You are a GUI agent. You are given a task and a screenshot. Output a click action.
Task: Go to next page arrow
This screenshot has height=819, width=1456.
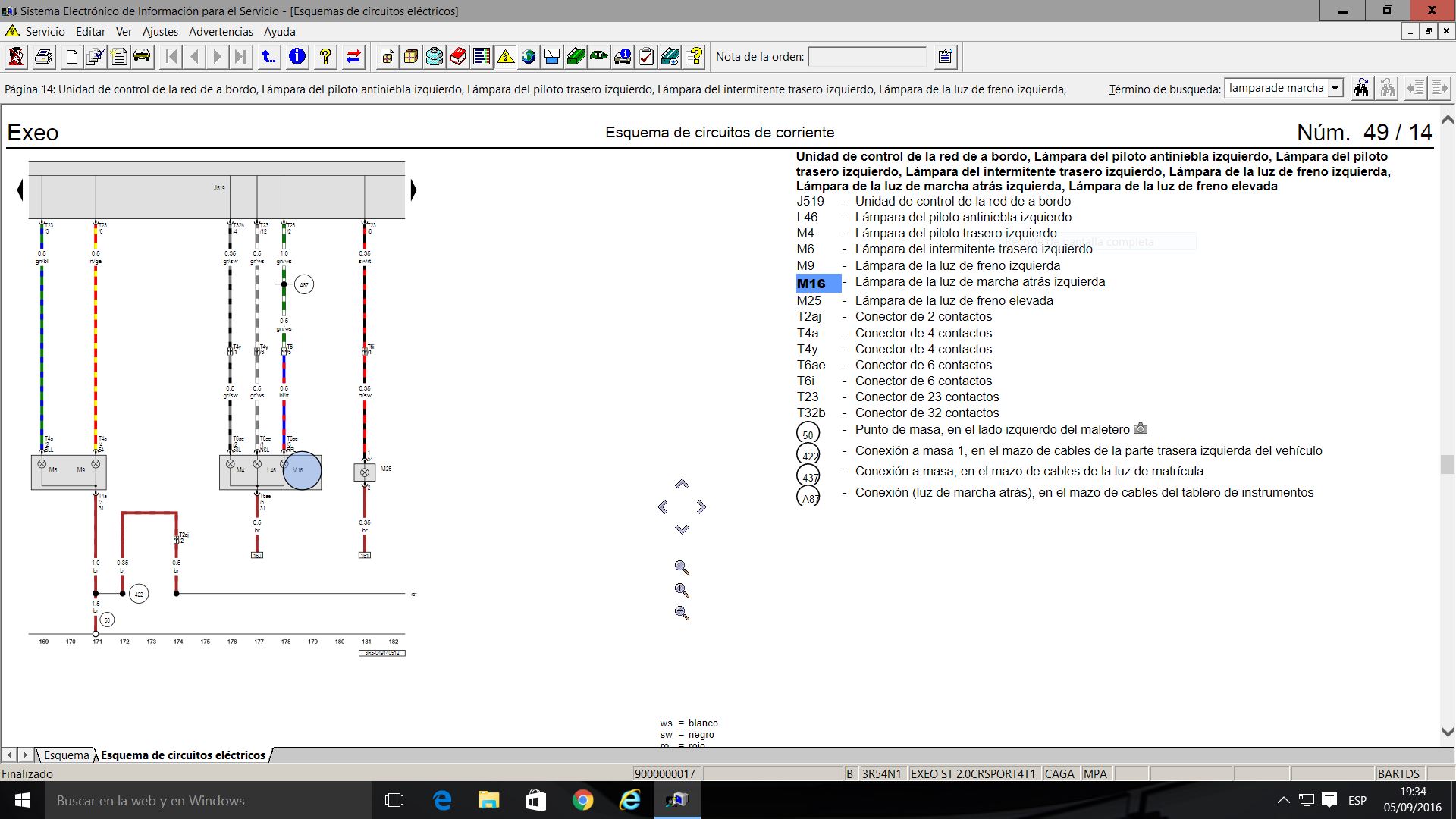(218, 56)
